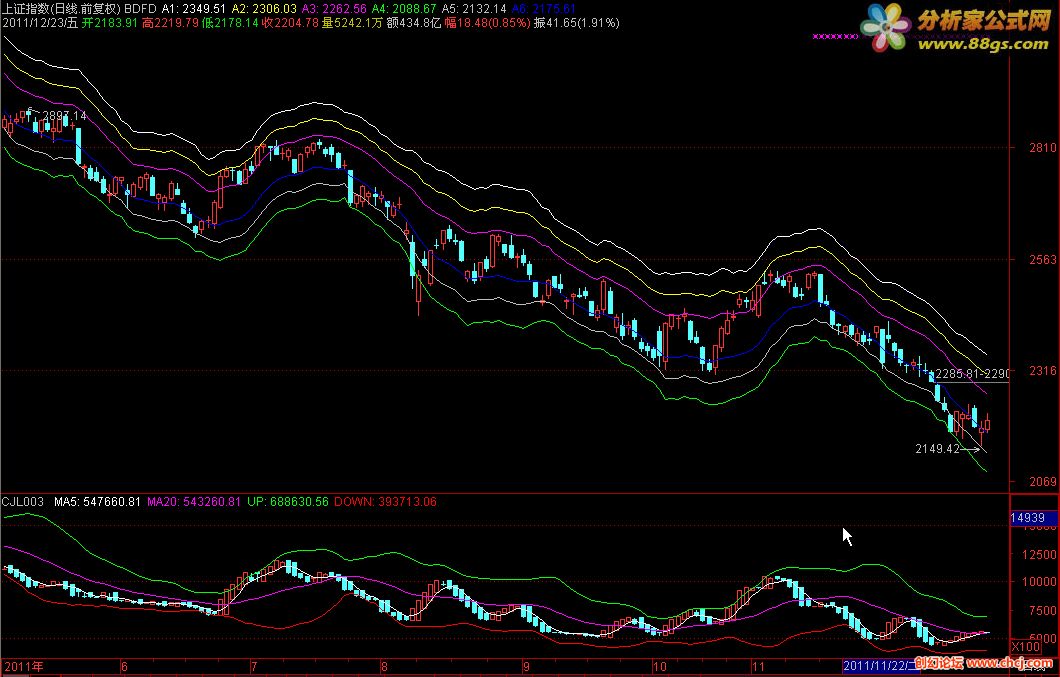Click the 10000 volume axis label
Screen dimensions: 1060x677
tap(1040, 582)
